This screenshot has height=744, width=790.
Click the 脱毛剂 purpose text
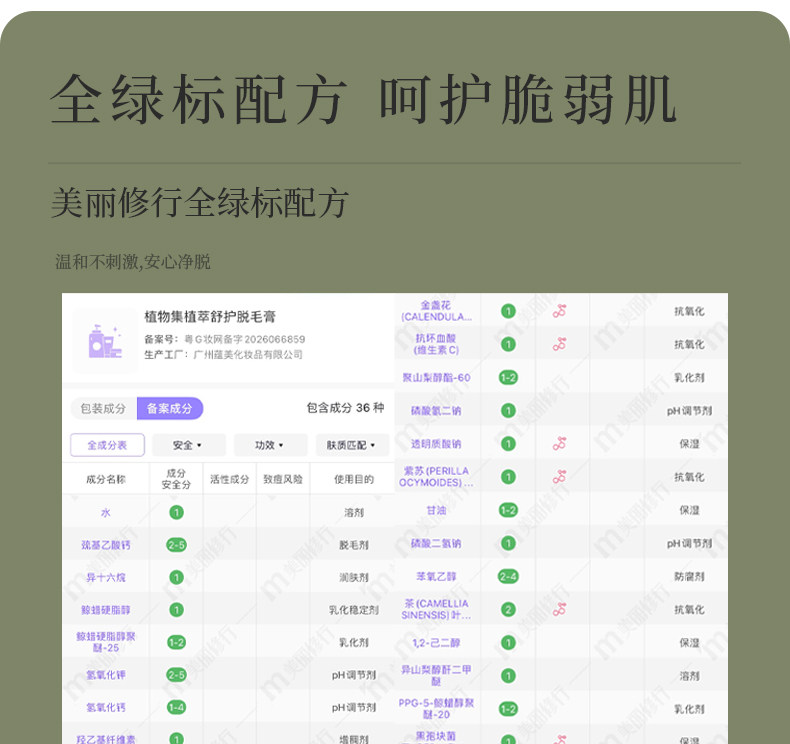[x=354, y=545]
